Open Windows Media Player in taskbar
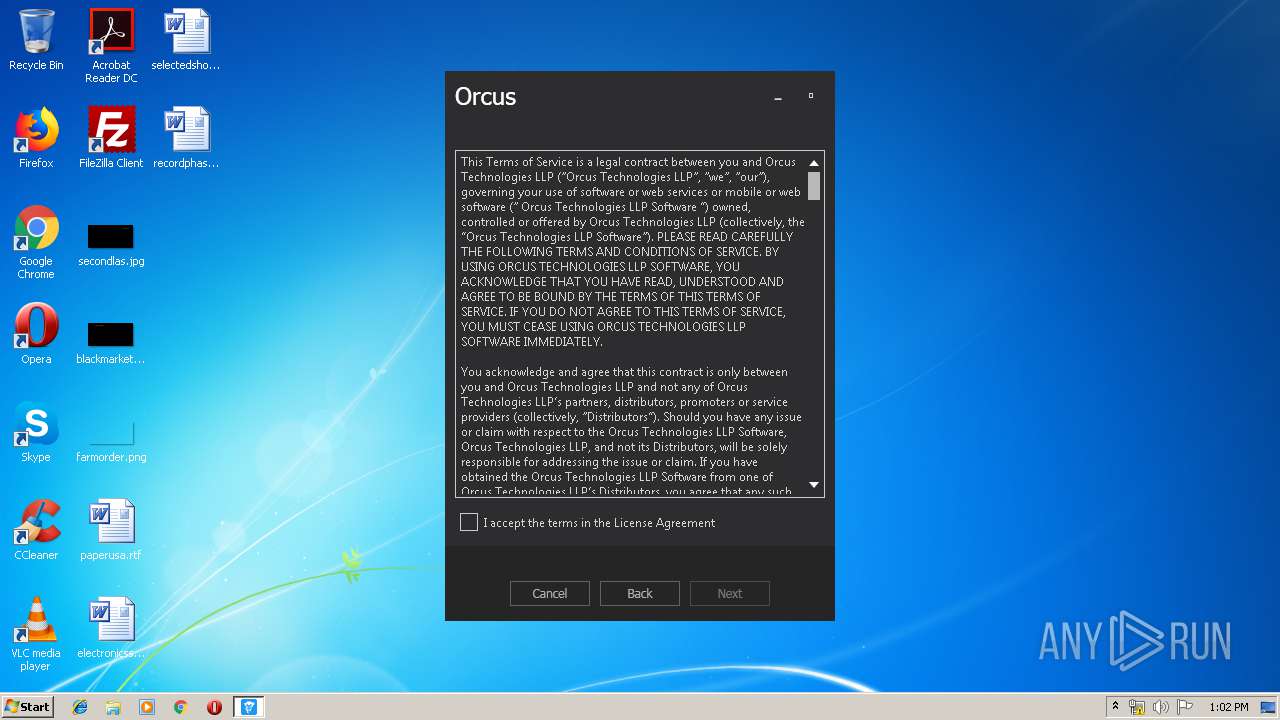 click(x=147, y=707)
